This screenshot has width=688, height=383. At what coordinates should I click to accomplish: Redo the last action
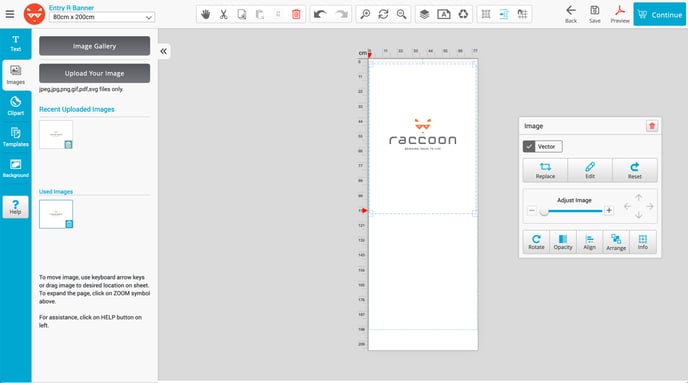[341, 14]
